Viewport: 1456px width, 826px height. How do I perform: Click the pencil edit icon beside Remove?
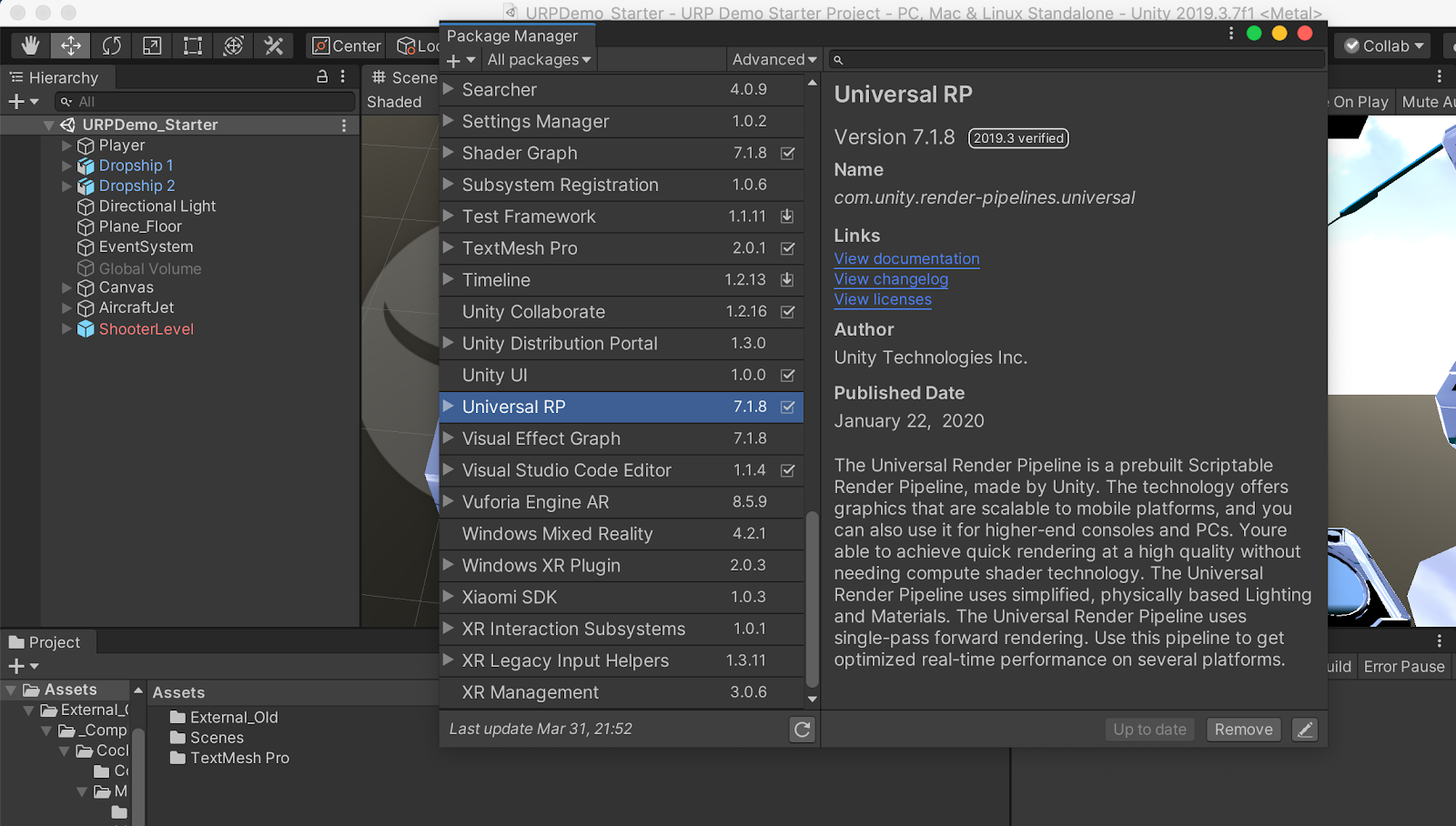[1305, 729]
